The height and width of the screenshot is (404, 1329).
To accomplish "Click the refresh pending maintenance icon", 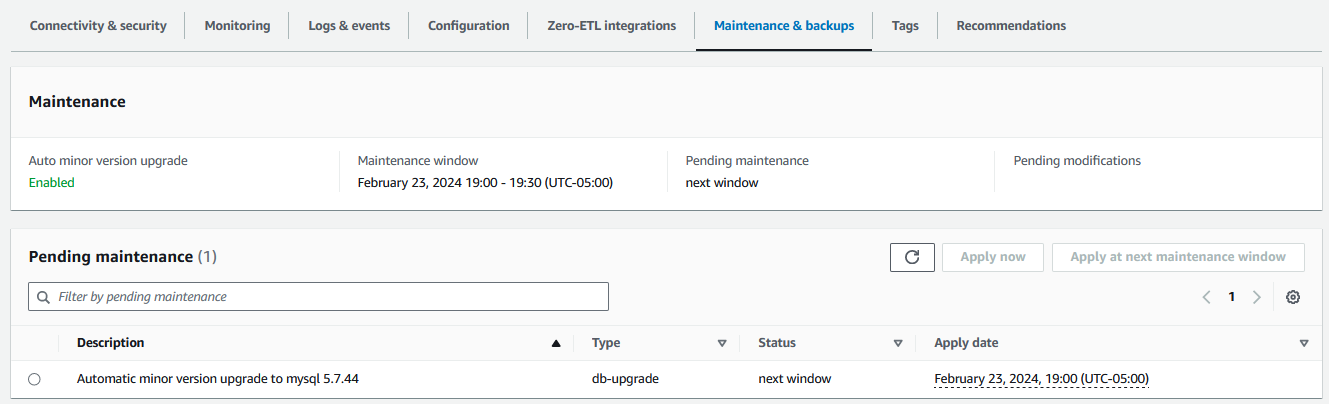I will pos(912,257).
